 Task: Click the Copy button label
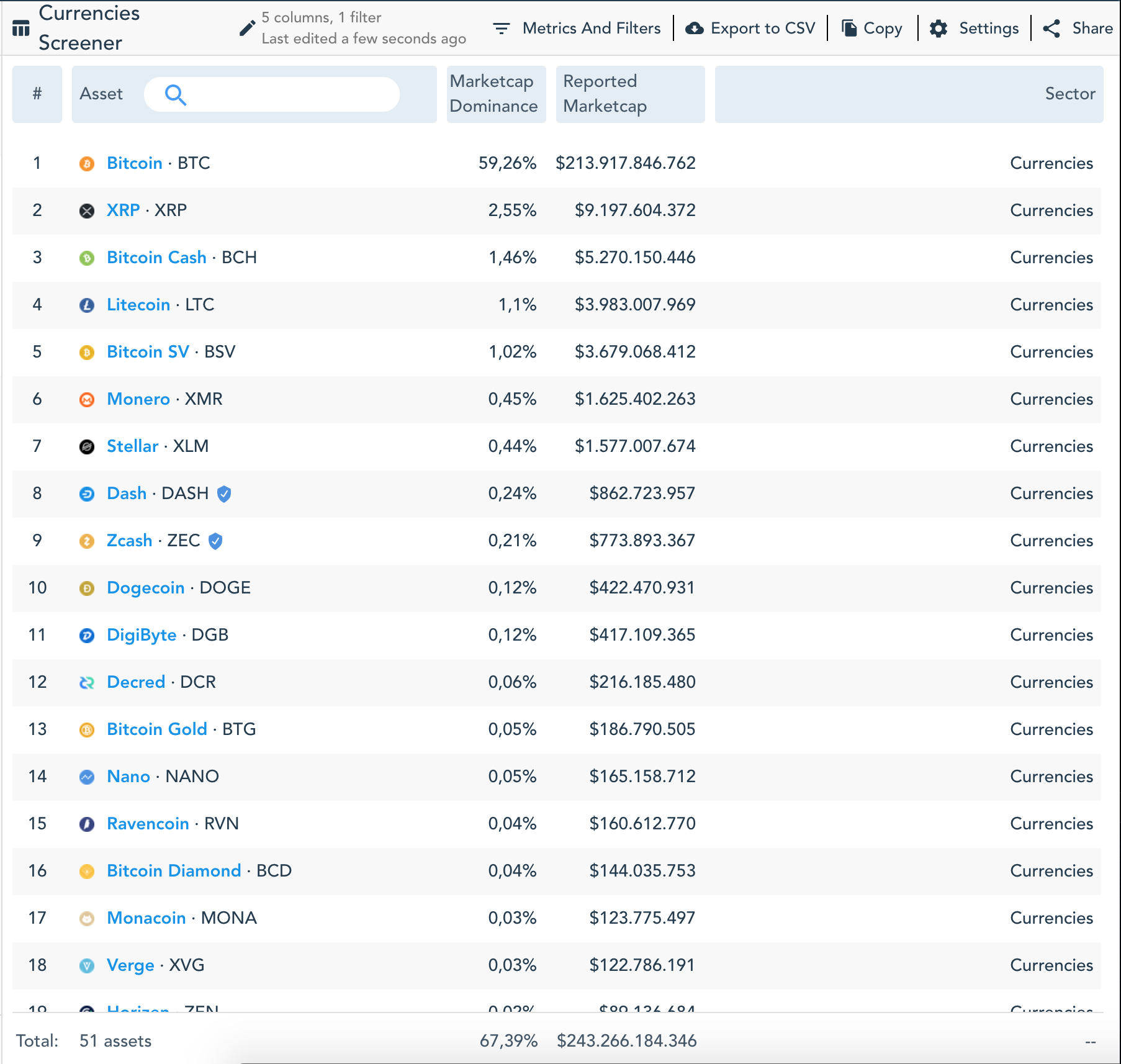click(x=883, y=29)
